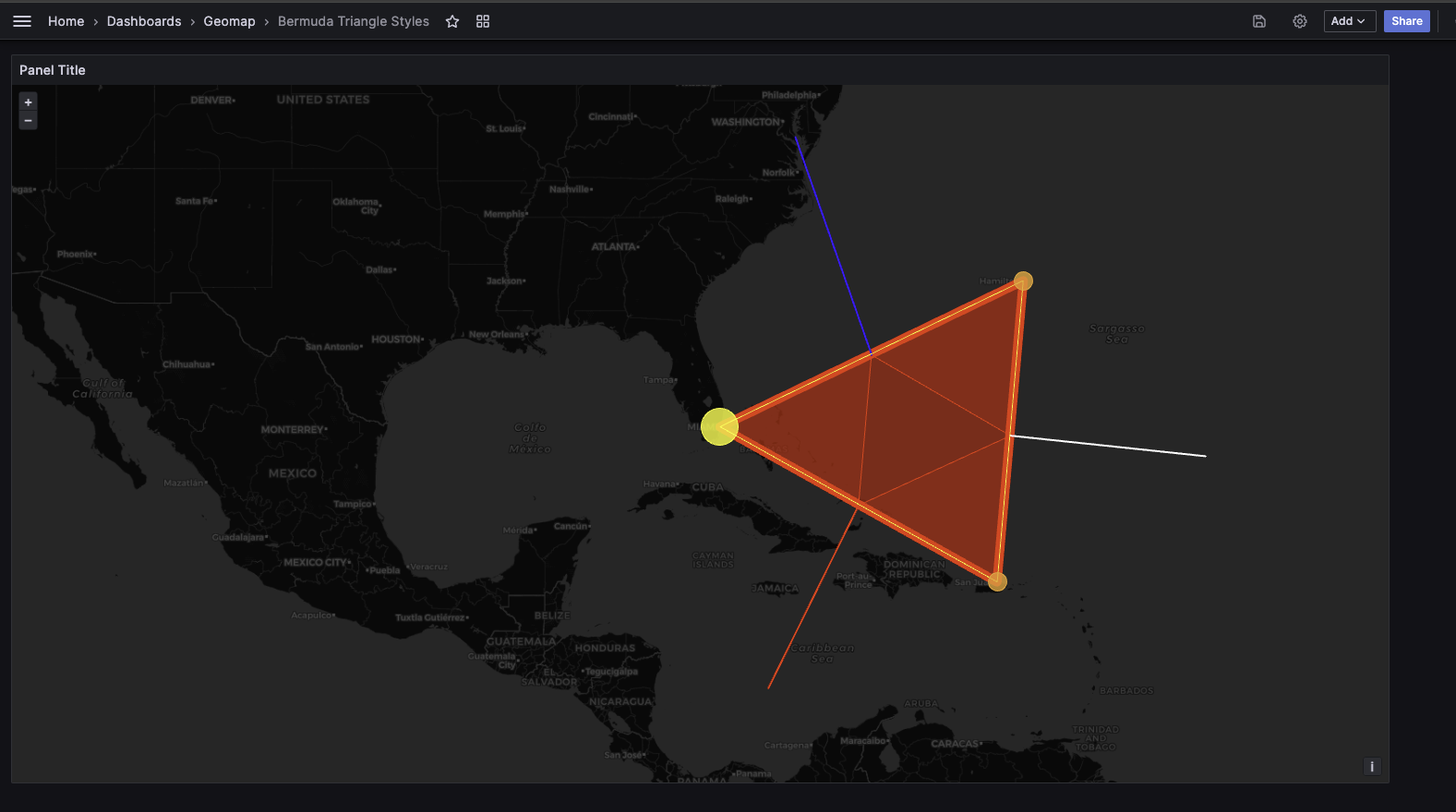Show map attribution info icon
The width and height of the screenshot is (1456, 812).
pos(1372,767)
